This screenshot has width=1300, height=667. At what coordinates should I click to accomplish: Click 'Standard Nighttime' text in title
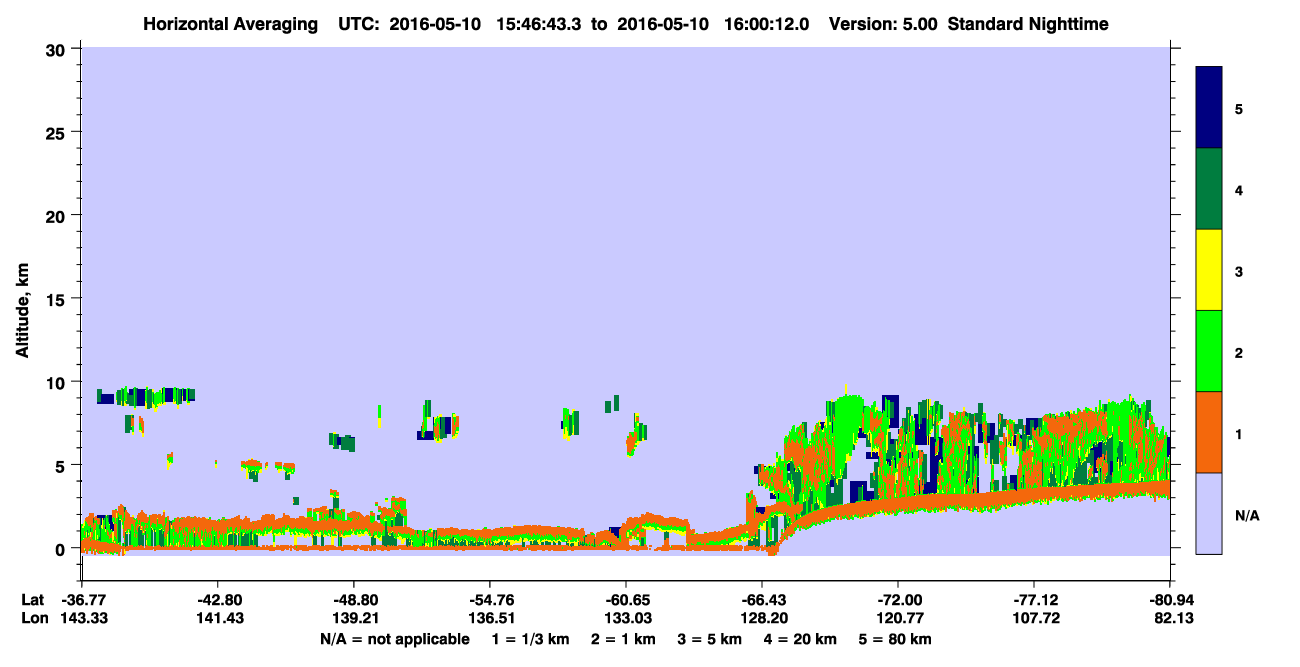[x=1027, y=23]
